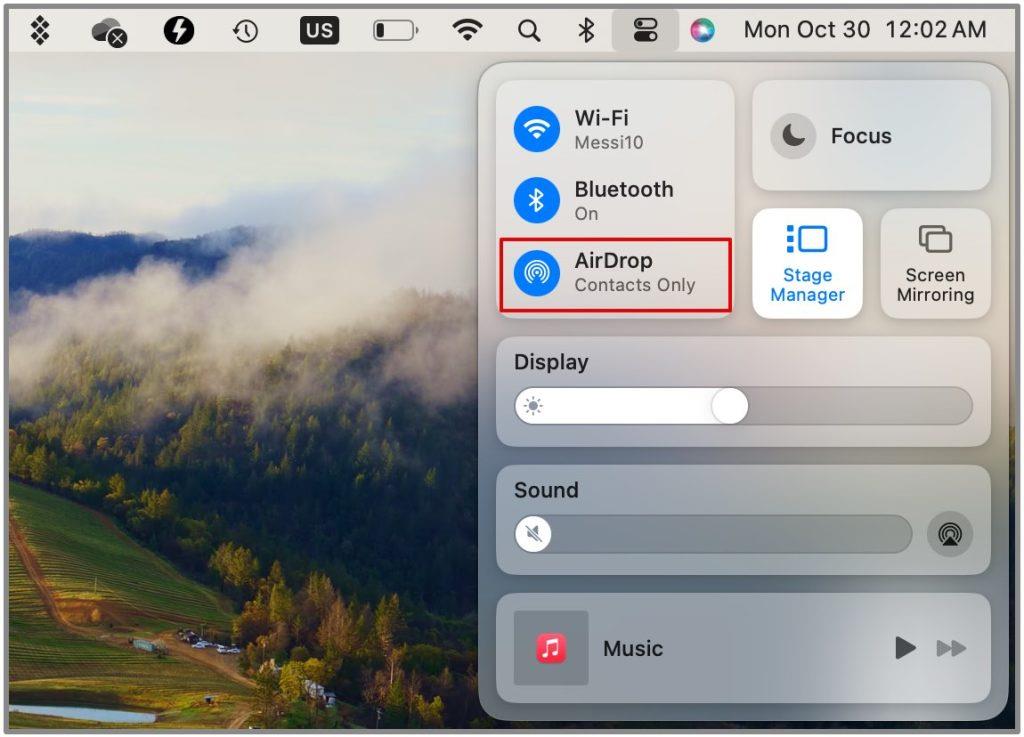Open the diamond-dots menu bar icon
Viewport: 1024px width, 737px height.
(x=40, y=30)
